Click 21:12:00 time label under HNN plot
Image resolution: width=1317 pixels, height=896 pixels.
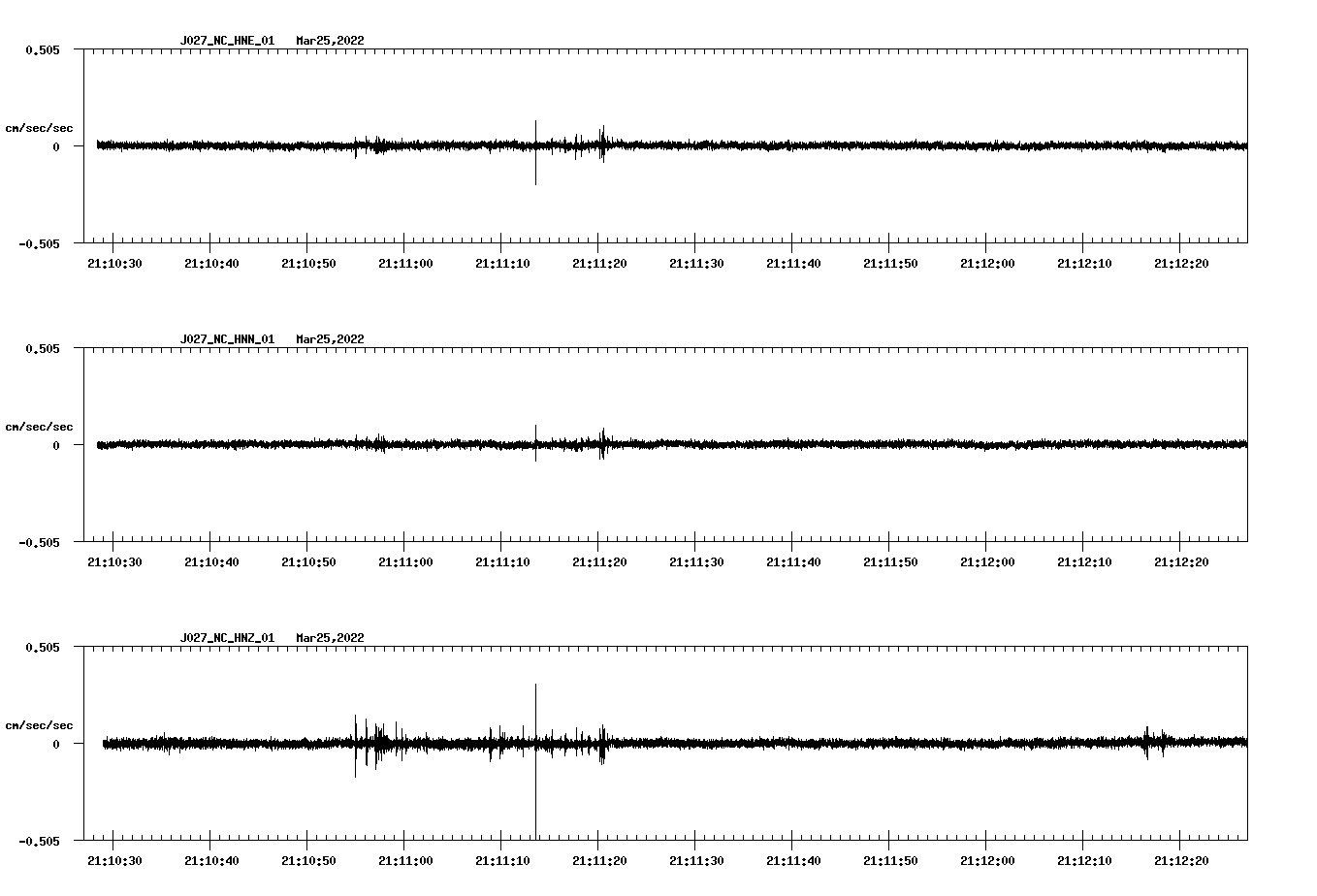pos(987,562)
